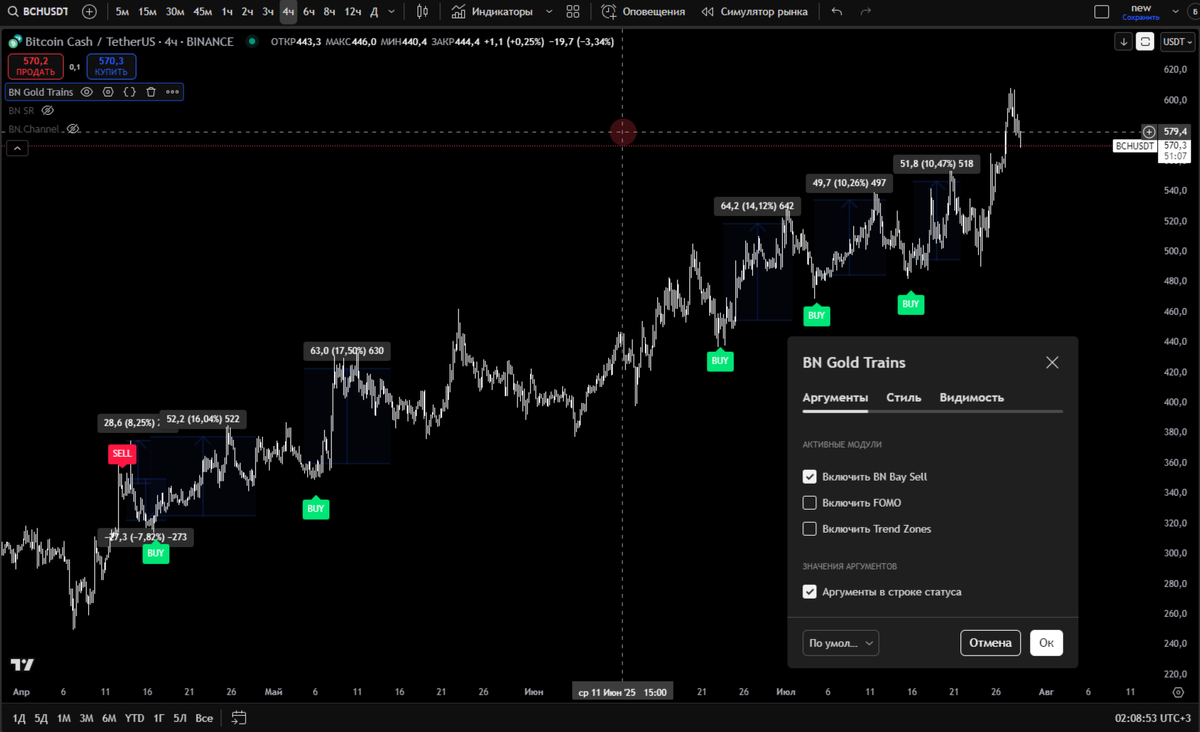This screenshot has width=1200, height=732.
Task: Set the 3М date range
Action: pos(87,718)
